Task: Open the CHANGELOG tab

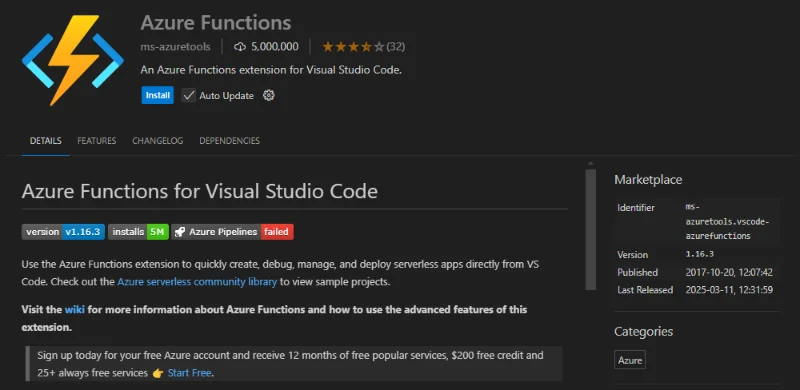Action: 158,141
